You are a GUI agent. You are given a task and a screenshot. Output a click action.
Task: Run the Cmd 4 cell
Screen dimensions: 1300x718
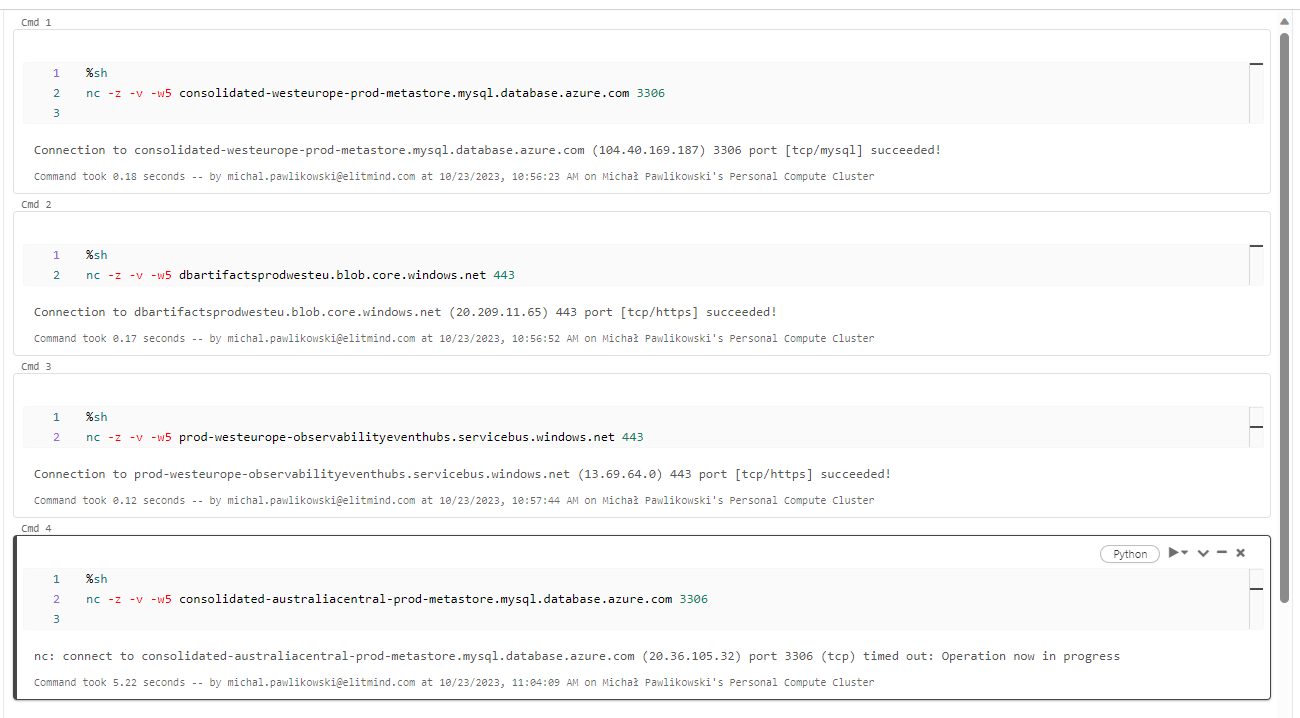tap(1173, 553)
